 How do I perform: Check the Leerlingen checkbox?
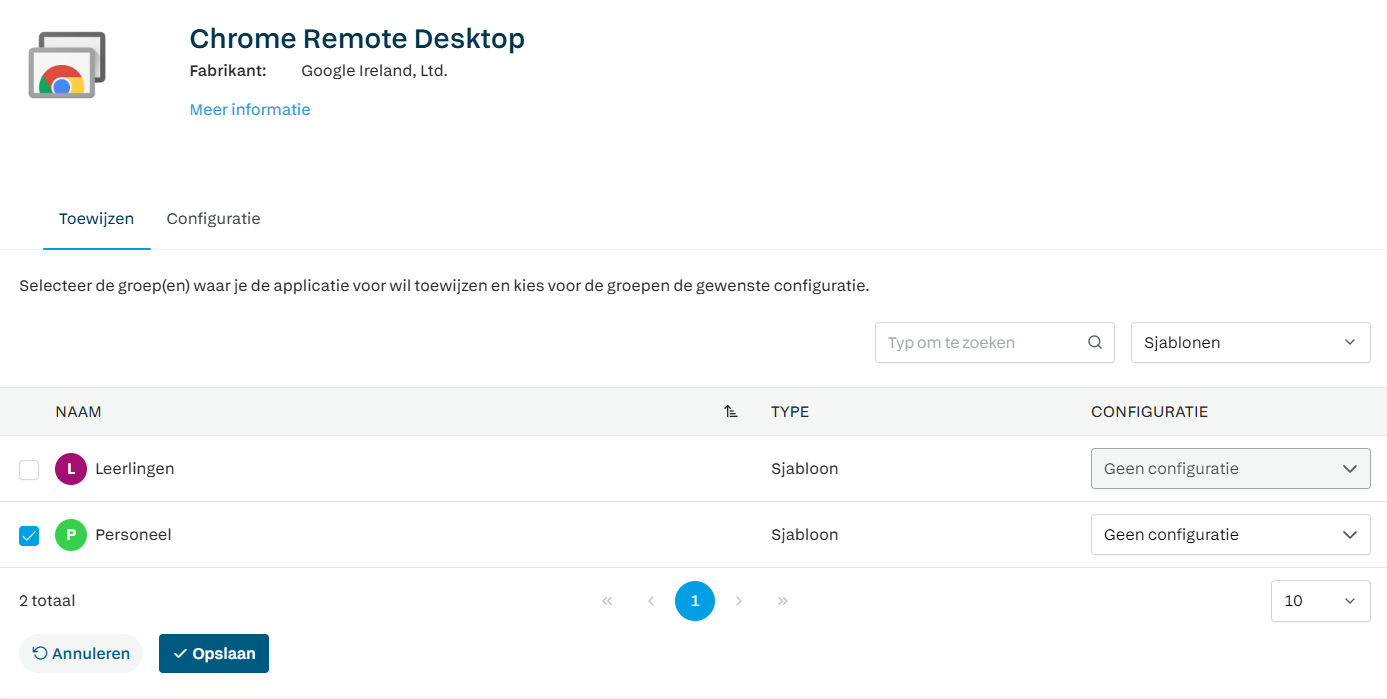pos(29,470)
